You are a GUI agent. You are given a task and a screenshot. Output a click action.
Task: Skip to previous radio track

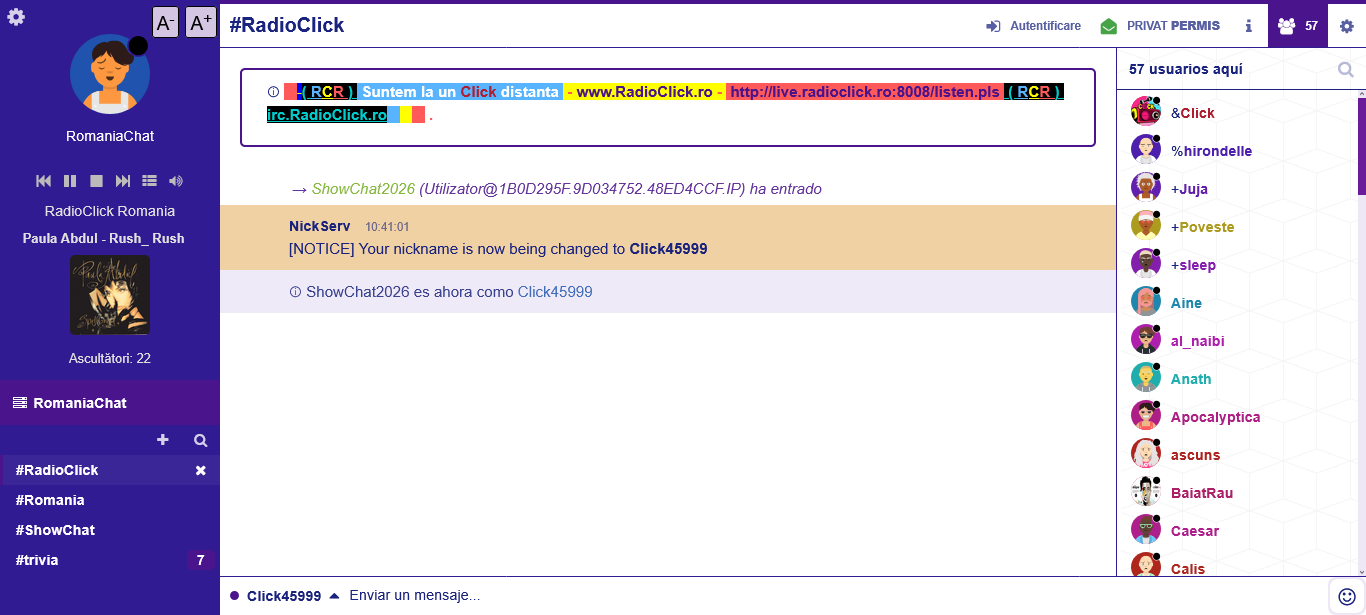click(x=44, y=181)
